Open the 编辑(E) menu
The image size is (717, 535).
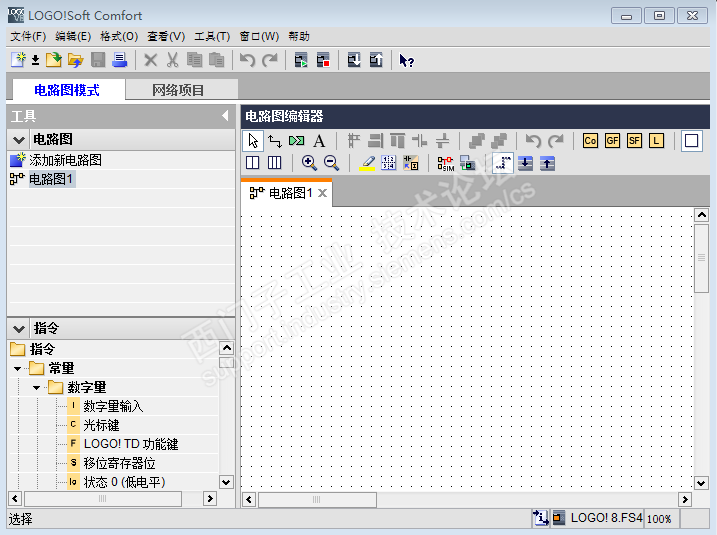73,36
